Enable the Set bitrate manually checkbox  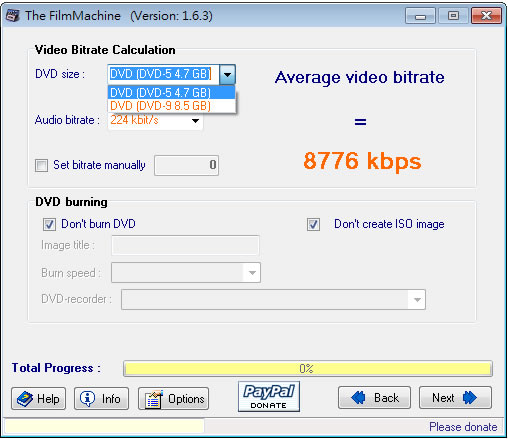(41, 165)
